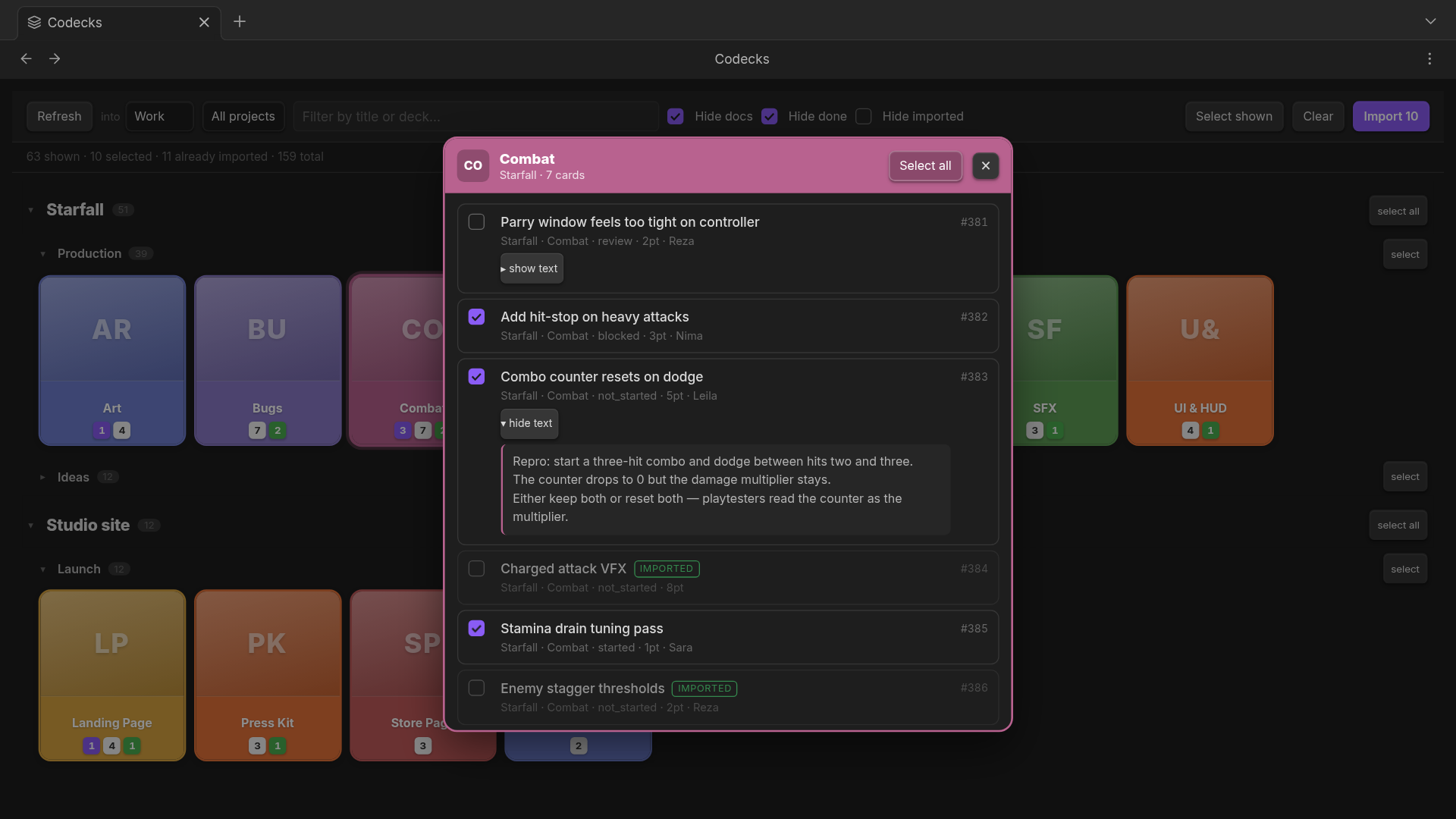The width and height of the screenshot is (1456, 819).
Task: Check Parry window feels too tight card
Action: click(x=476, y=221)
